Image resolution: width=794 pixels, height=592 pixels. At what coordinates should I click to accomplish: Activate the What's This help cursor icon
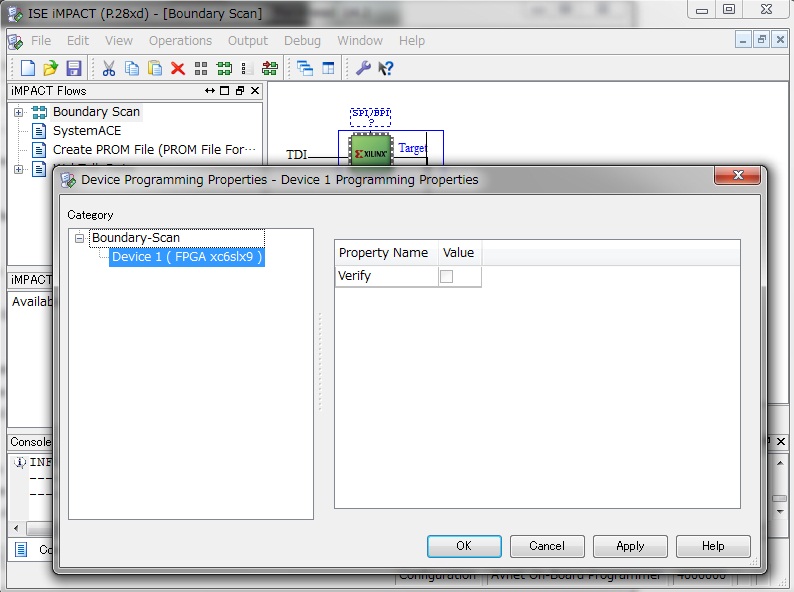pyautogui.click(x=386, y=68)
